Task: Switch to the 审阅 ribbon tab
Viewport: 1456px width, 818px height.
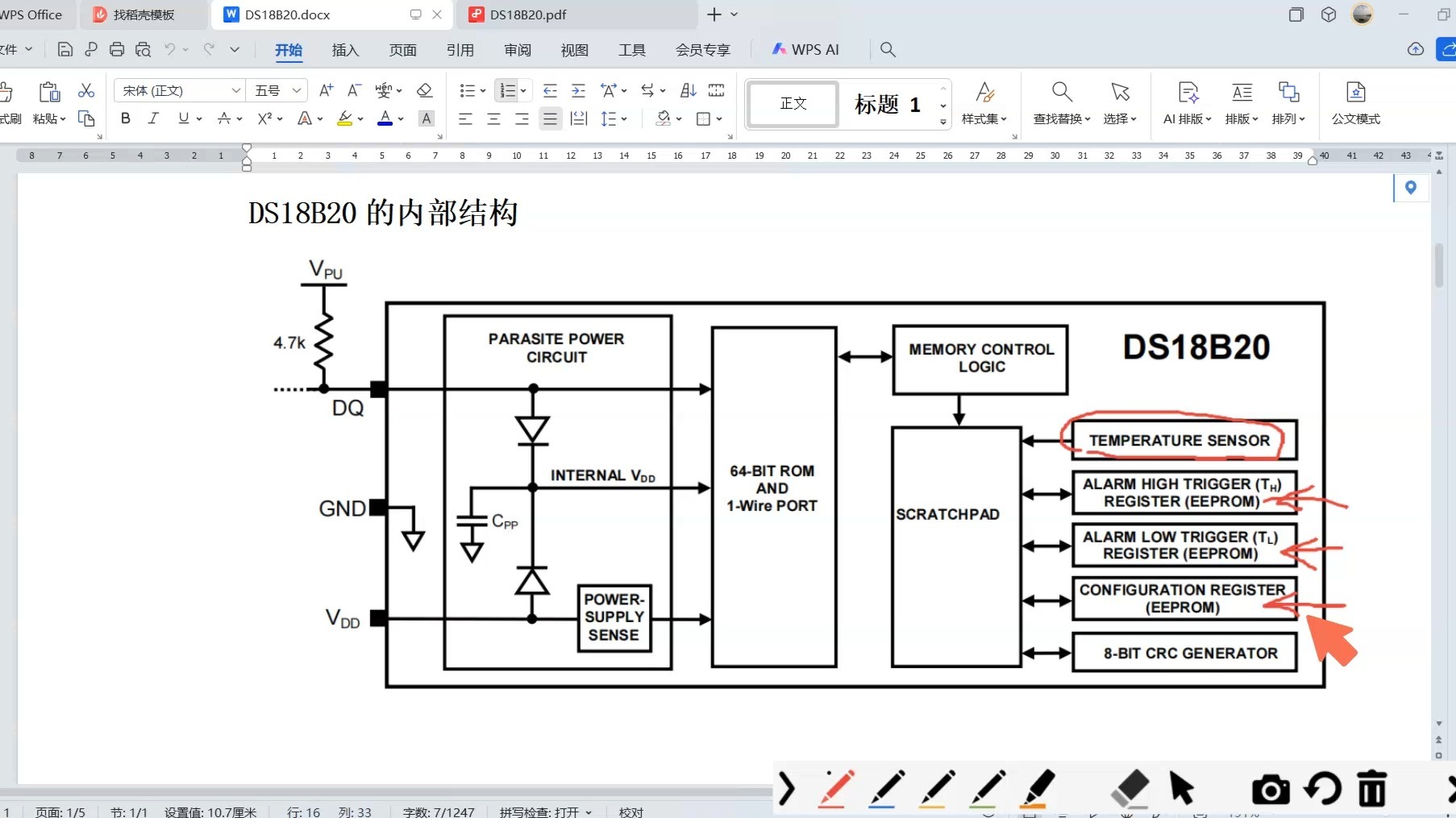Action: point(518,50)
